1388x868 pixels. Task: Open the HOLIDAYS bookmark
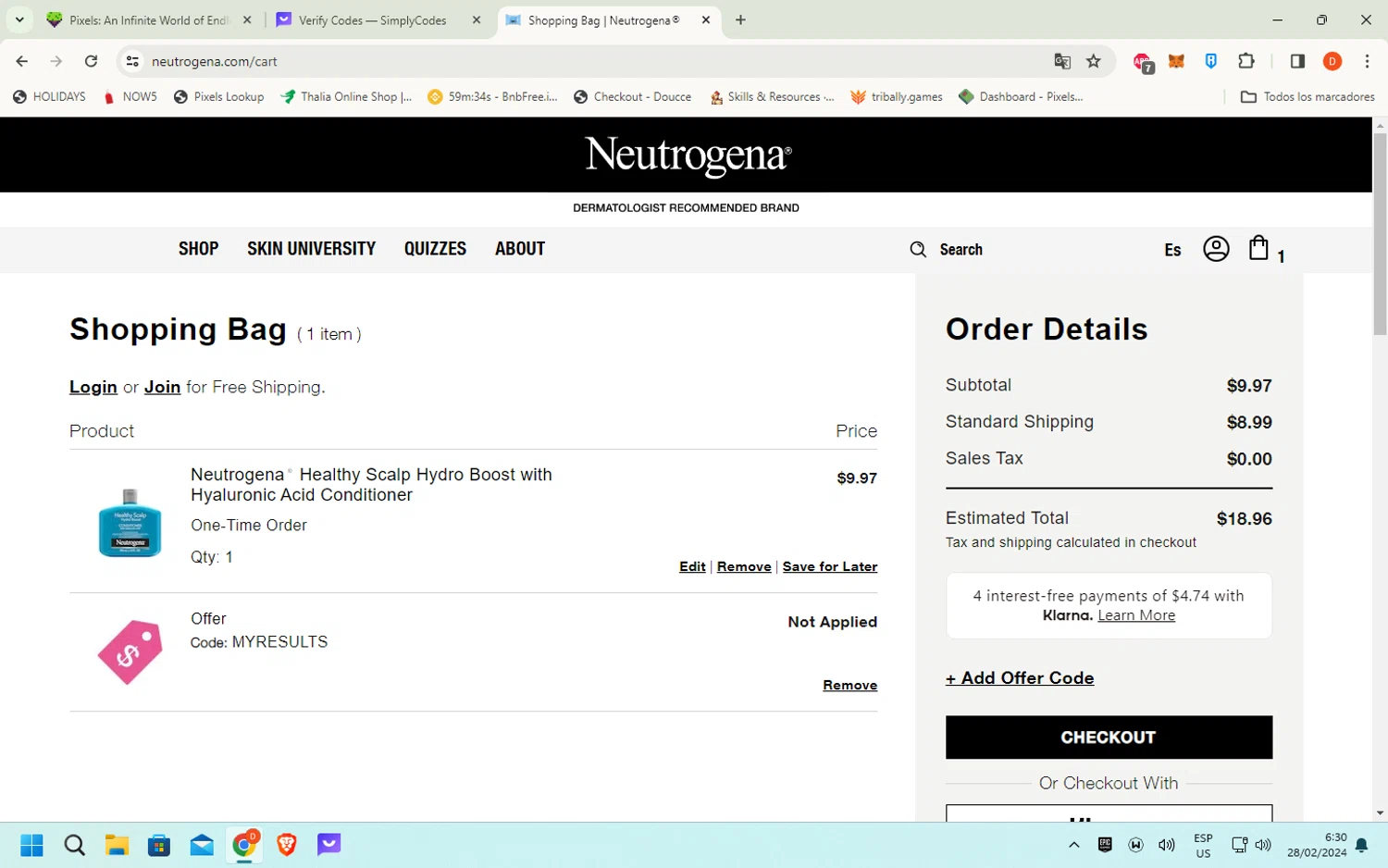[49, 96]
